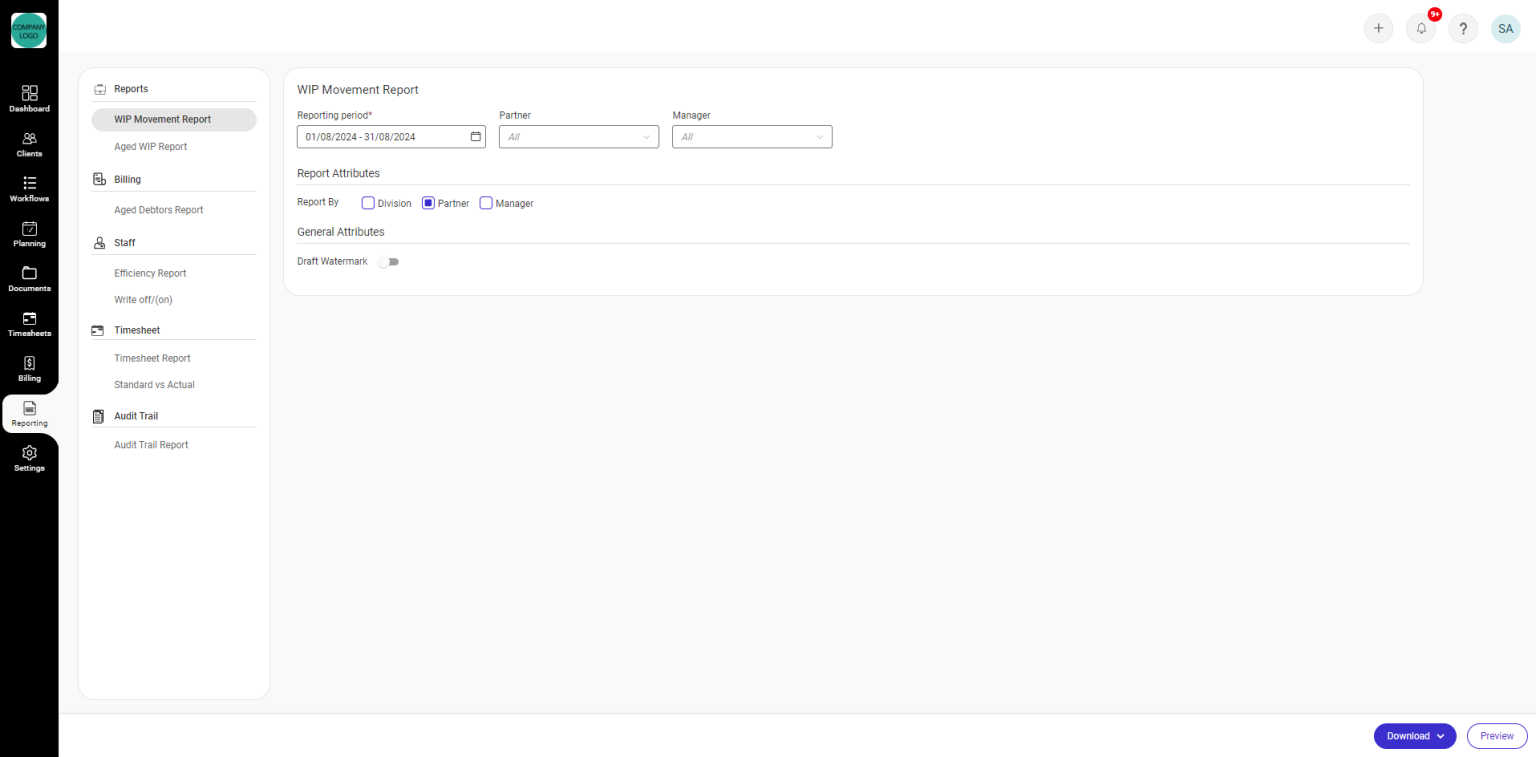Click the Download button
Screen dimensions: 1536x757
pos(1406,735)
